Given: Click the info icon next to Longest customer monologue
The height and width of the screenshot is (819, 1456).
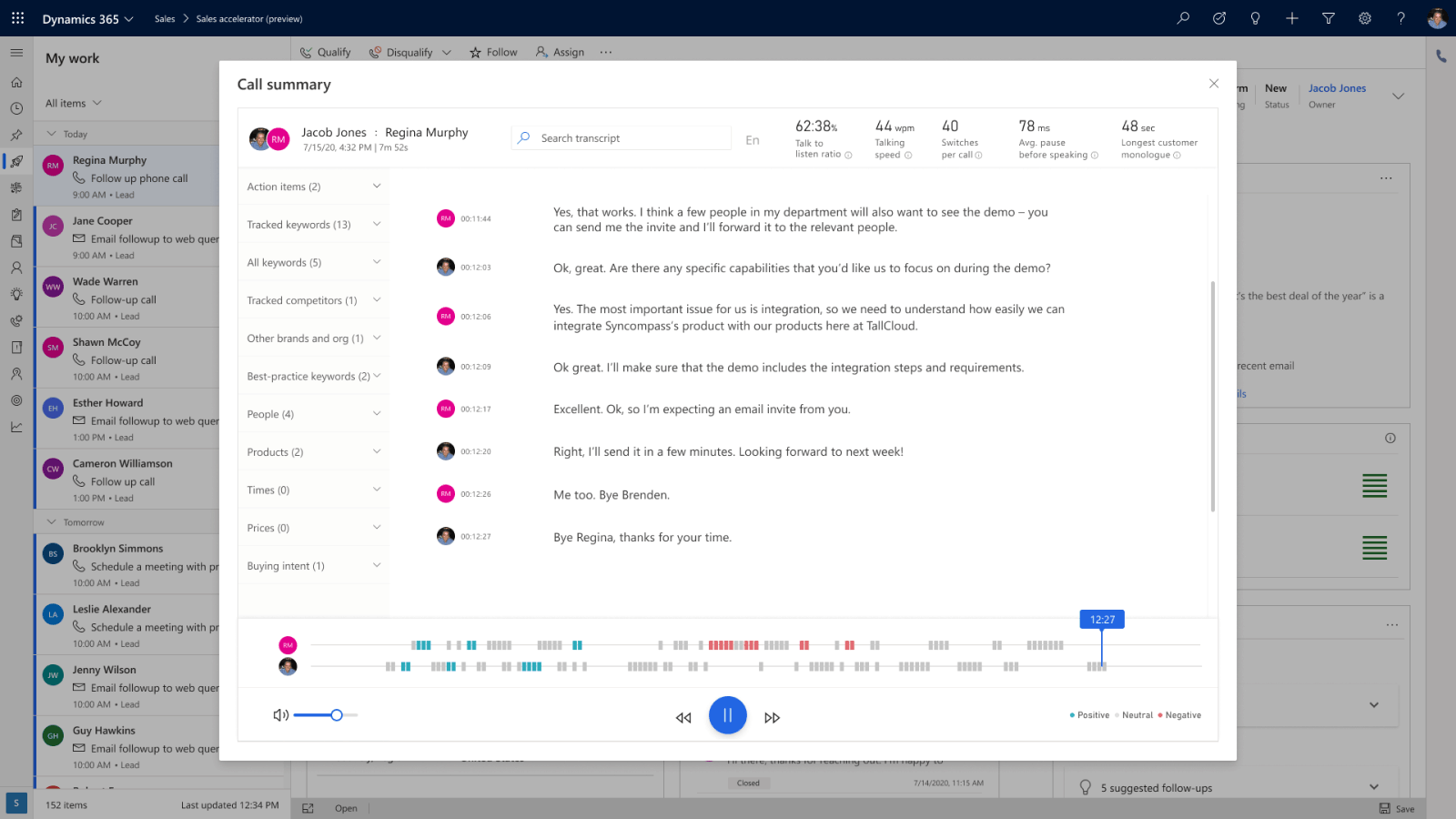Looking at the screenshot, I should 1177,156.
